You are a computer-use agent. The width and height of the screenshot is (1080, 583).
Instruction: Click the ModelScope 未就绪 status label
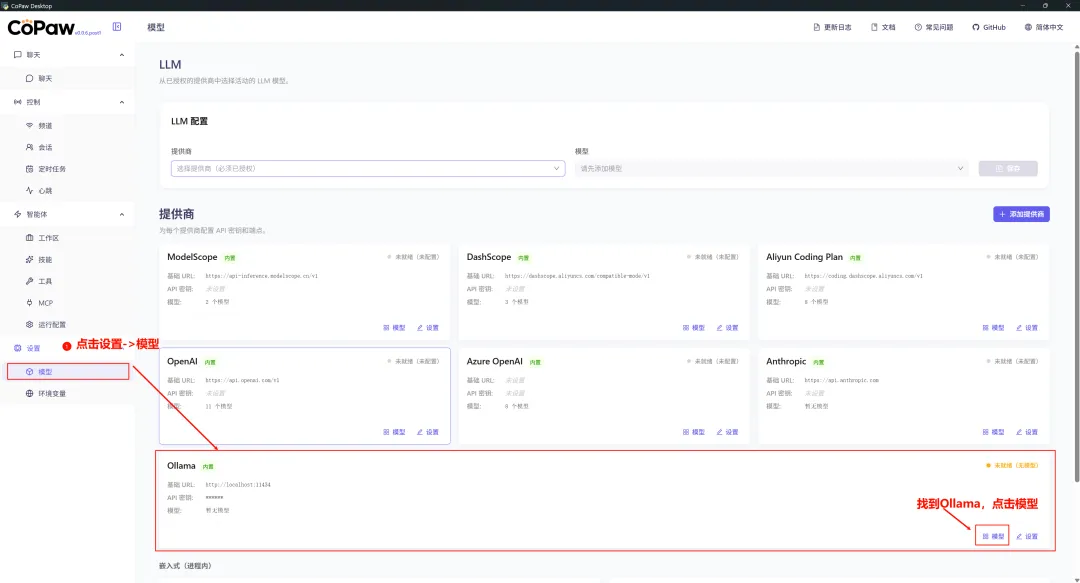click(413, 257)
